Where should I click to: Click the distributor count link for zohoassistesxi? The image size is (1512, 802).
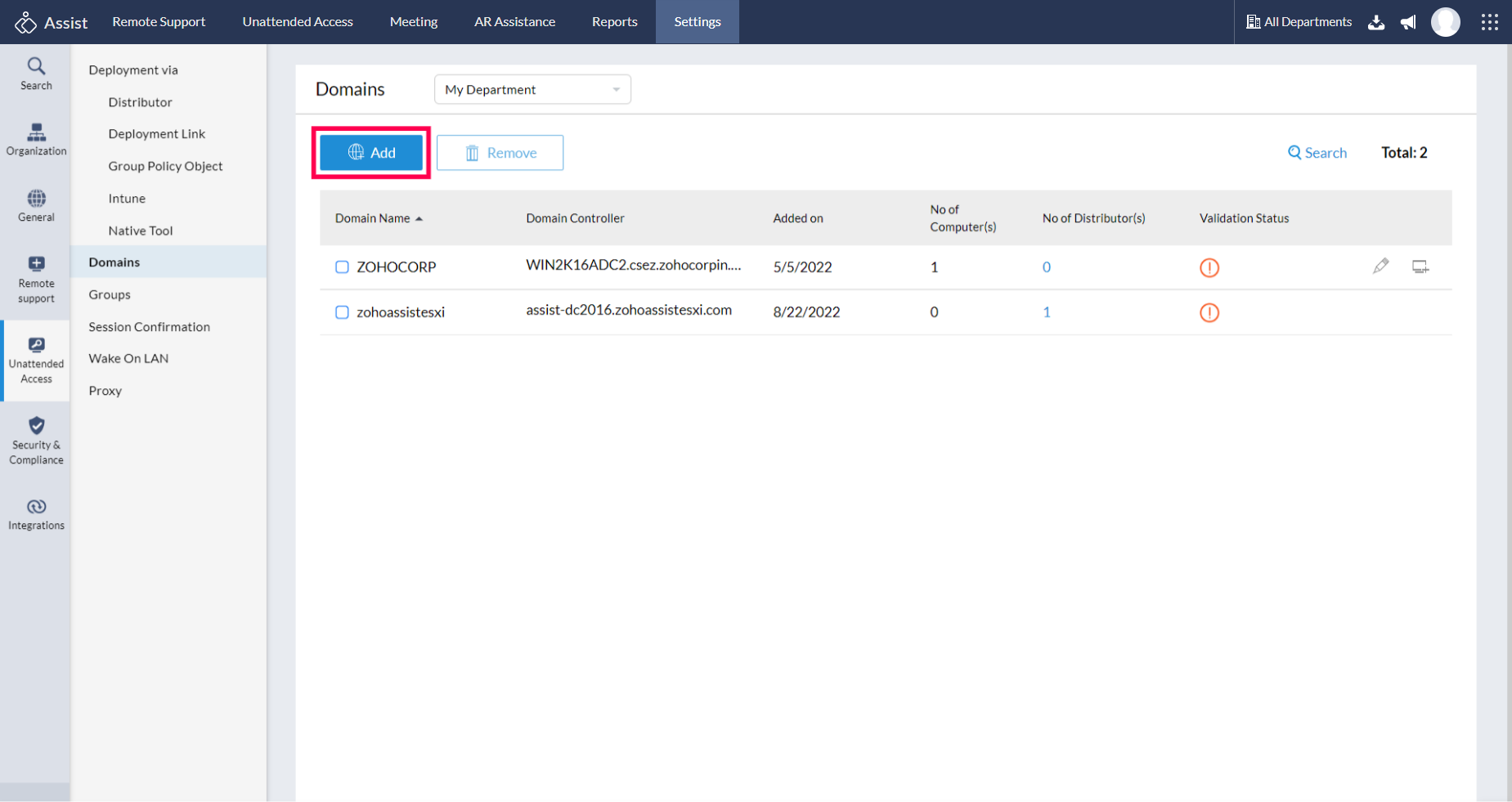[1047, 311]
